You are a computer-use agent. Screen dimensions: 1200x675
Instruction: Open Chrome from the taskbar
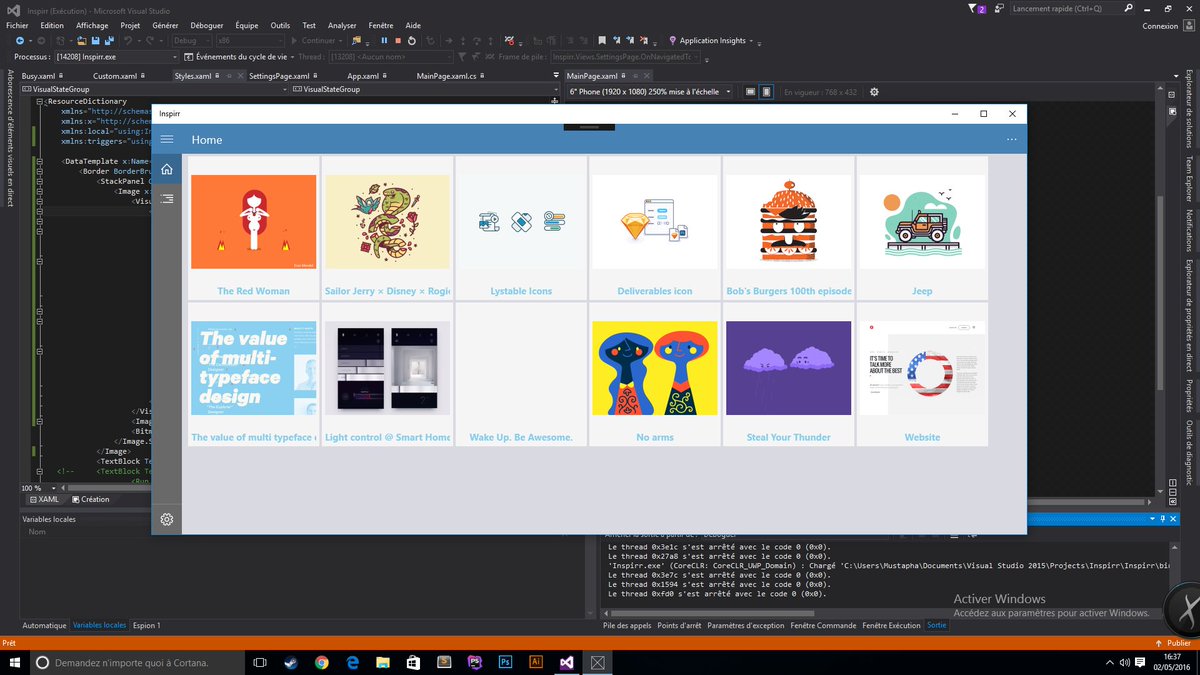click(322, 662)
